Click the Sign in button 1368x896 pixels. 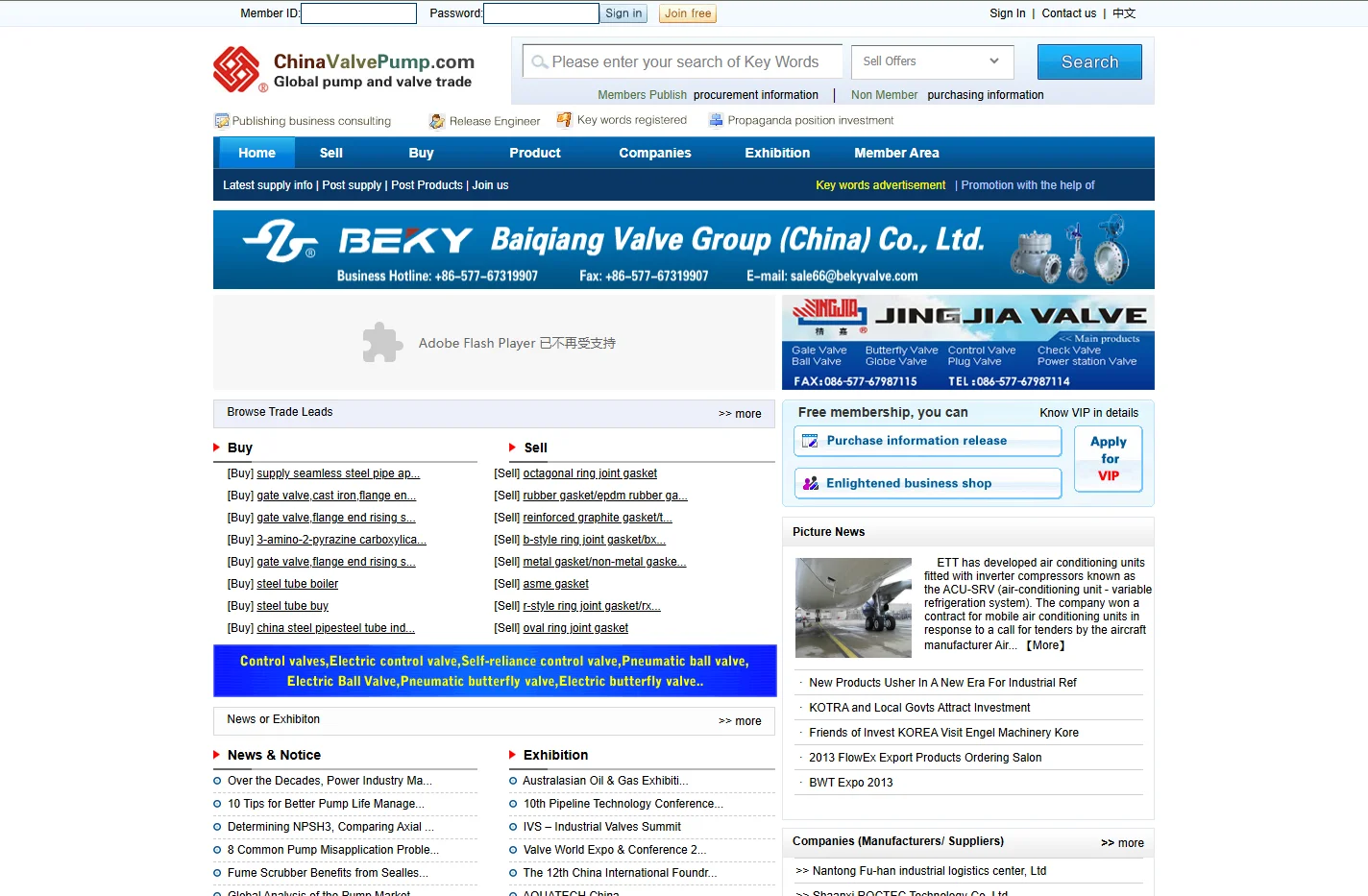point(623,13)
